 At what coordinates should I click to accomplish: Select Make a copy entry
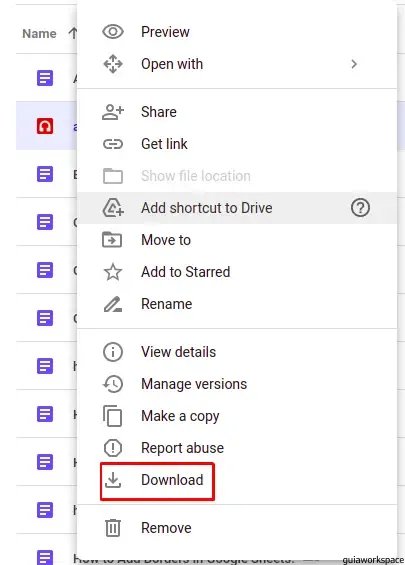[x=237, y=416]
